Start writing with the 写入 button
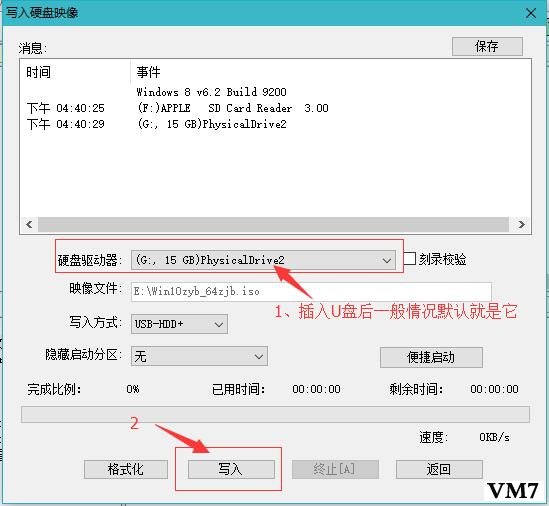 [231, 469]
